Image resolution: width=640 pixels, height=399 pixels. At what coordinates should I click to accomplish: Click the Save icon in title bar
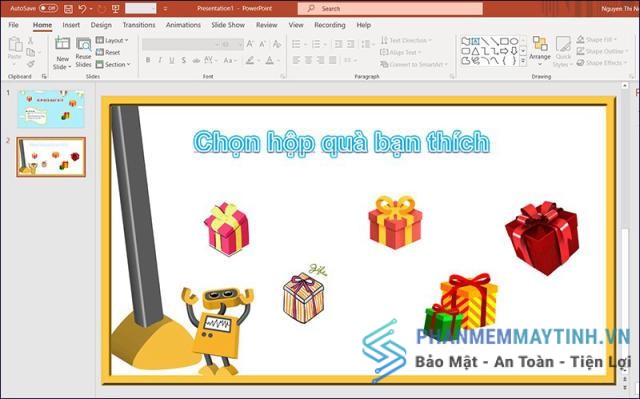pos(68,9)
